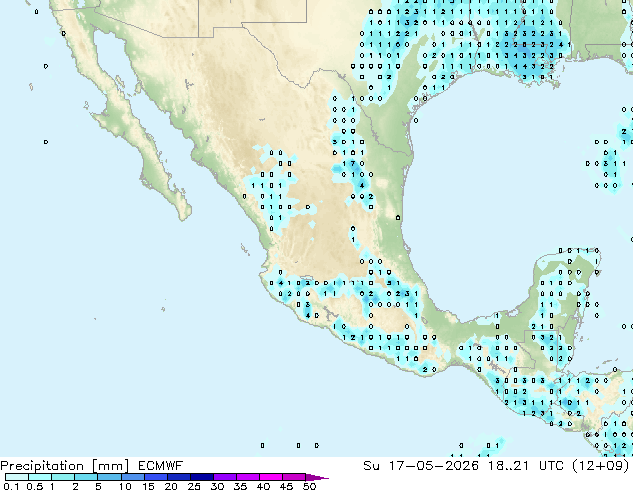Click the 2–5 mm legend color box
This screenshot has height=490, width=634.
click(86, 477)
